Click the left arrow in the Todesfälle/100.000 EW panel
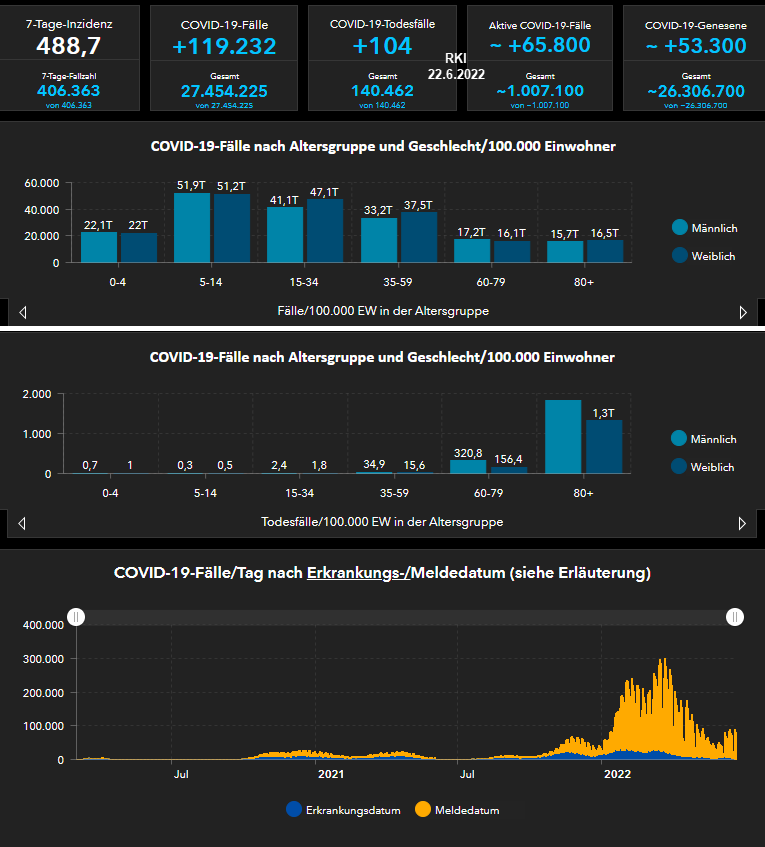This screenshot has height=847, width=765. coord(23,523)
